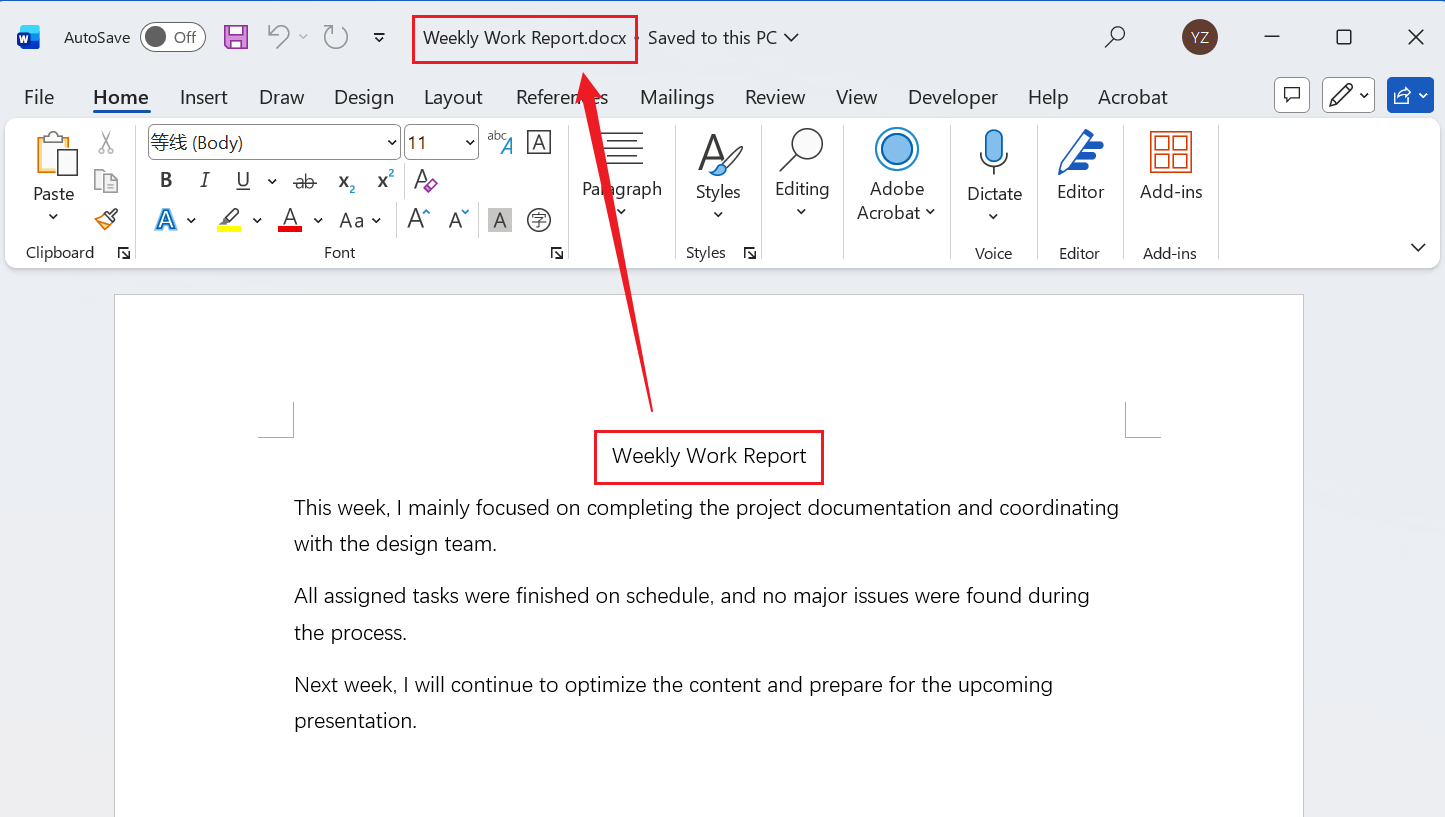This screenshot has height=817, width=1445.
Task: Open the Acrobat tab
Action: coord(1133,97)
